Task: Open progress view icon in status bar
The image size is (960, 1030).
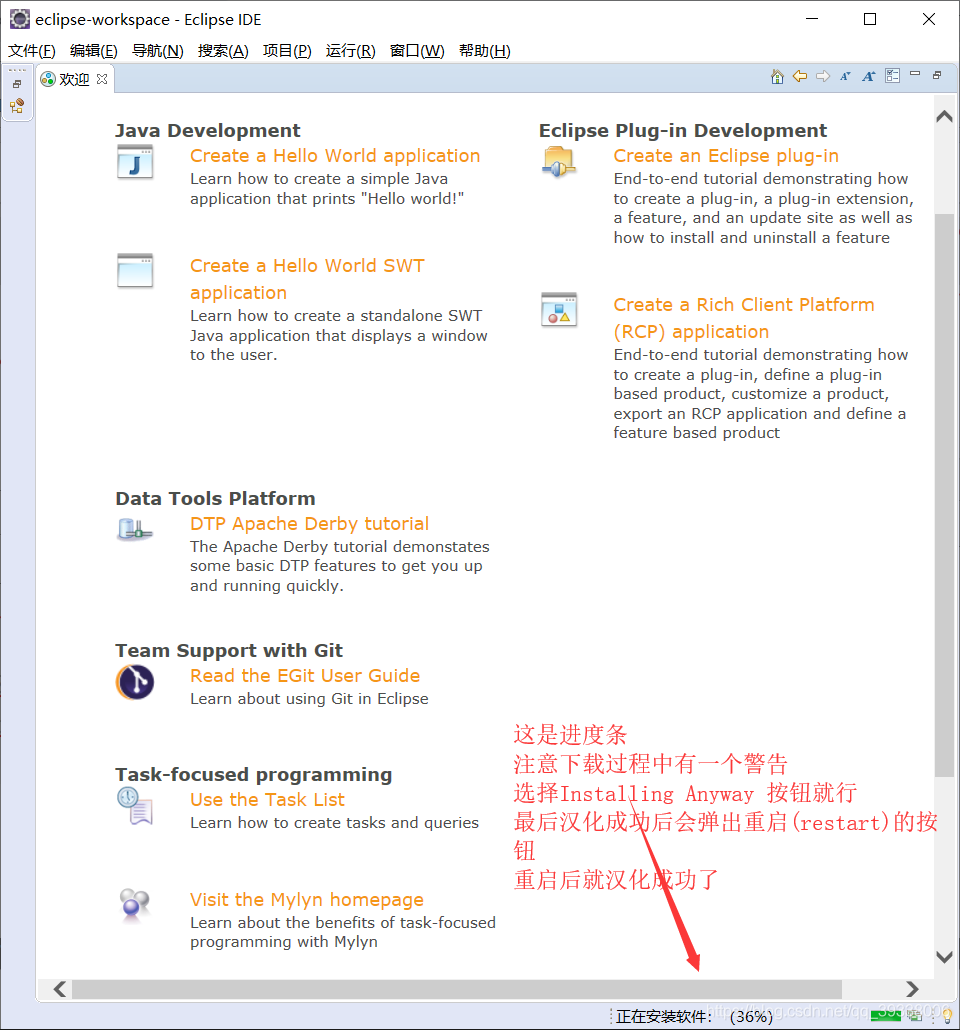Action: coord(915,1016)
